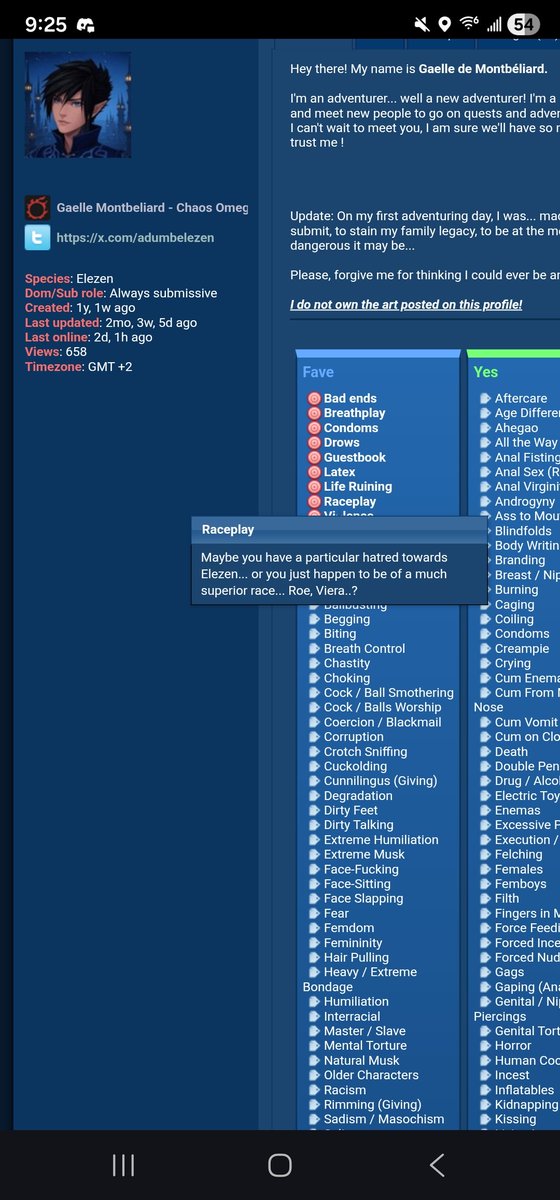The width and height of the screenshot is (560, 1200).
Task: Select the Death entry in Yes list
Action: coord(511,751)
